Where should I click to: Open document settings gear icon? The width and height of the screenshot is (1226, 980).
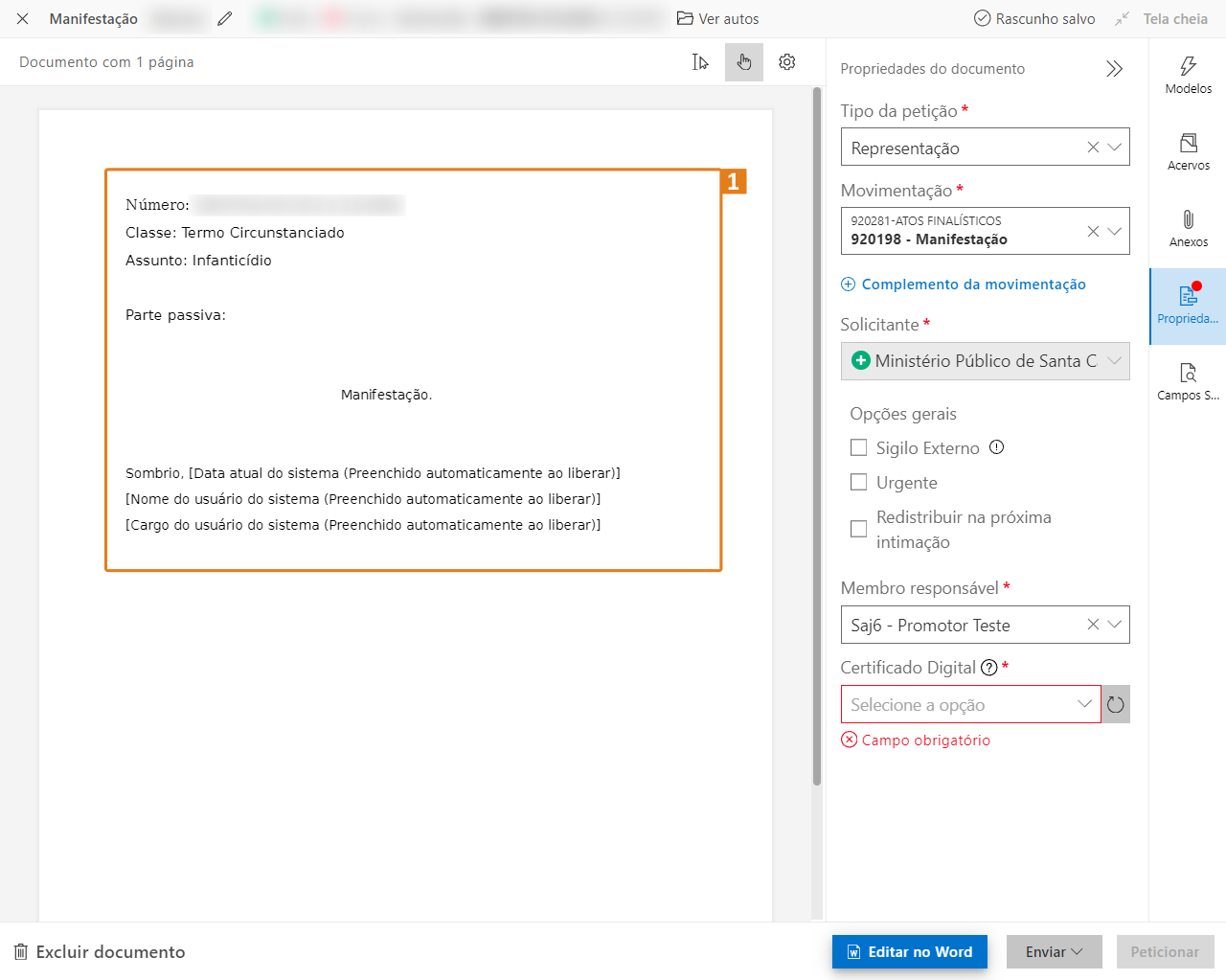787,62
